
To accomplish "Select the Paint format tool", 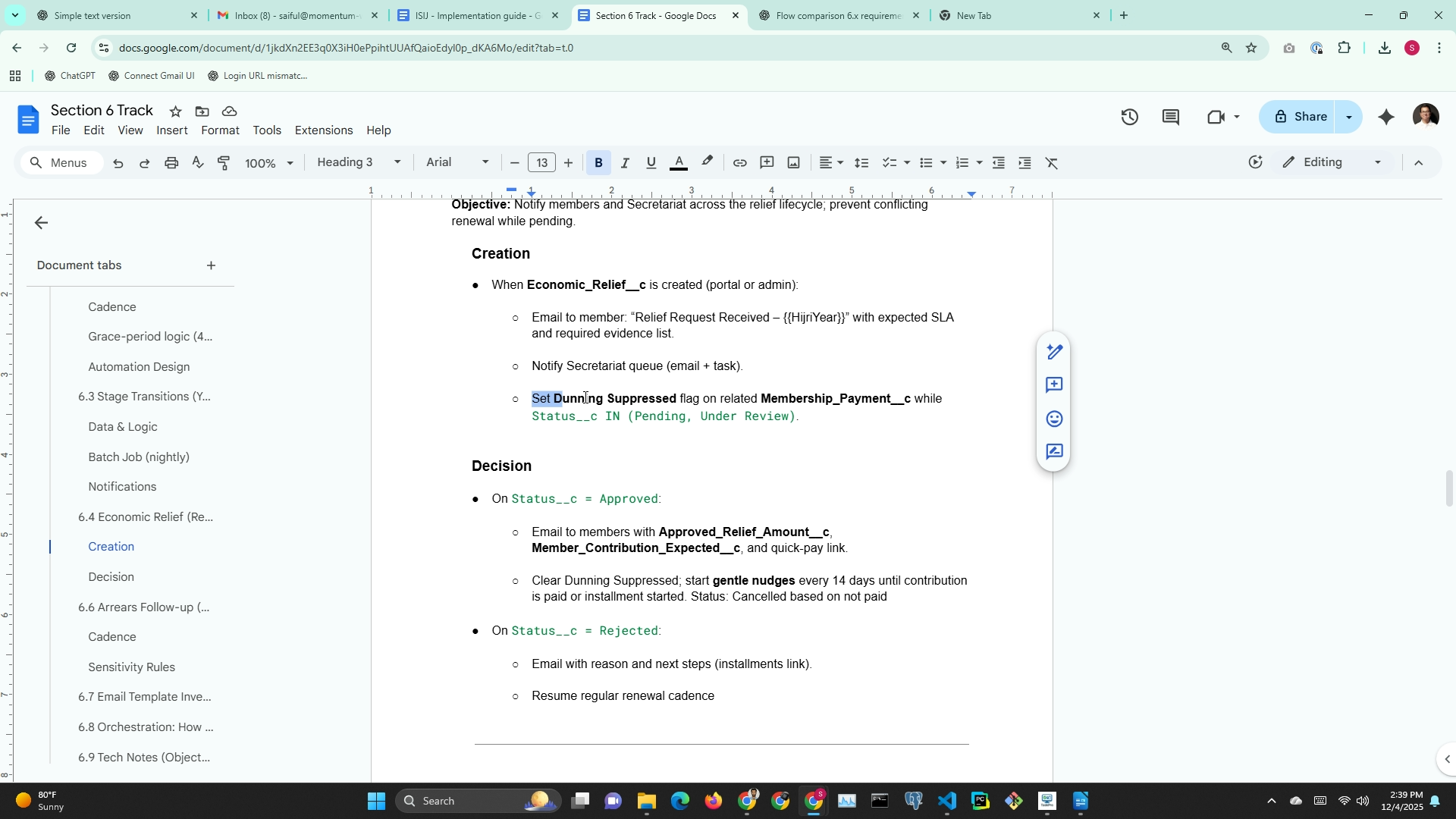I will coord(224,163).
